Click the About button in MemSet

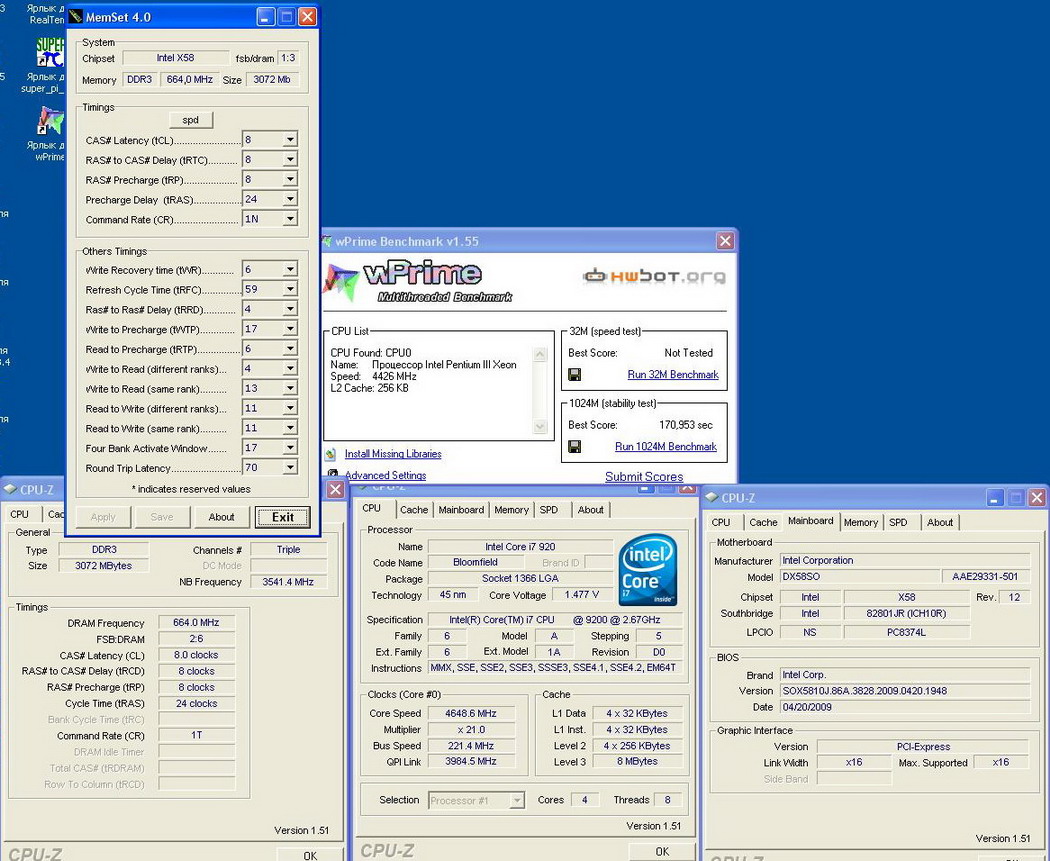point(221,518)
